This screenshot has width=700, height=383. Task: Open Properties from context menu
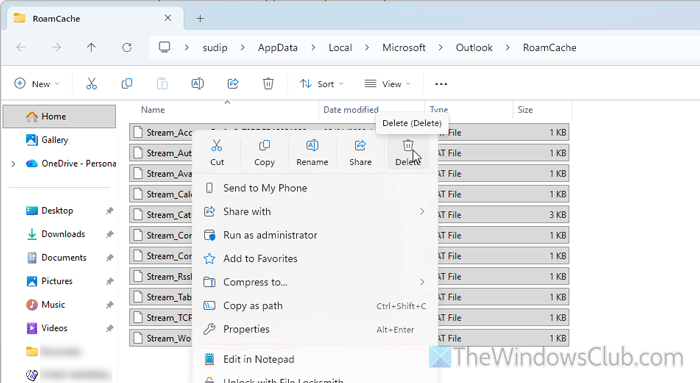314,329
